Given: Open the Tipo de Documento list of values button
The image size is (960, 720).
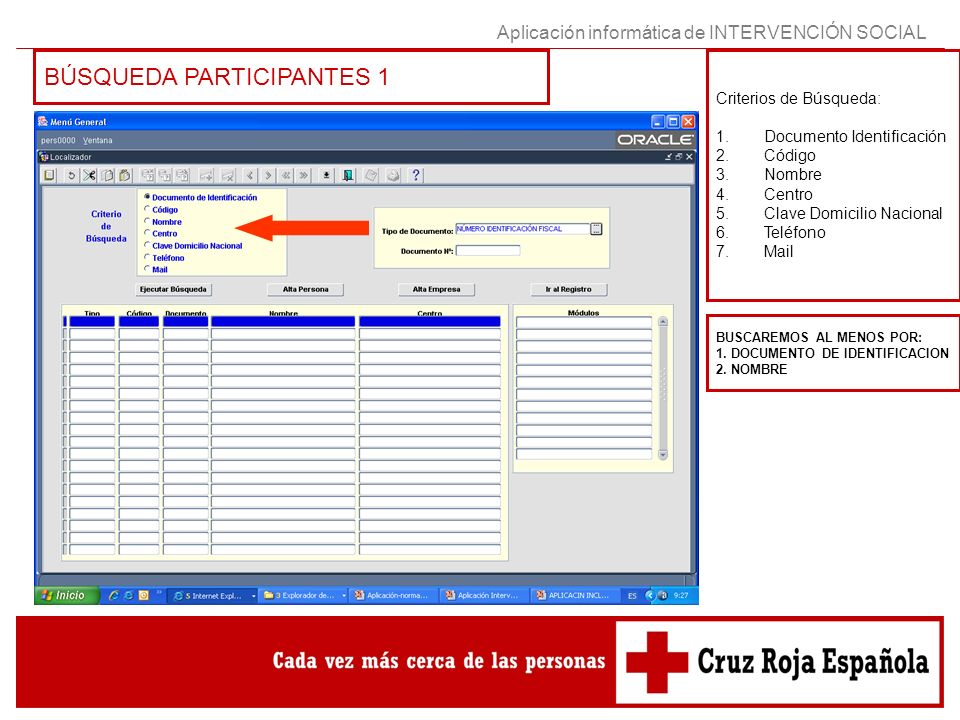Looking at the screenshot, I should 596,229.
